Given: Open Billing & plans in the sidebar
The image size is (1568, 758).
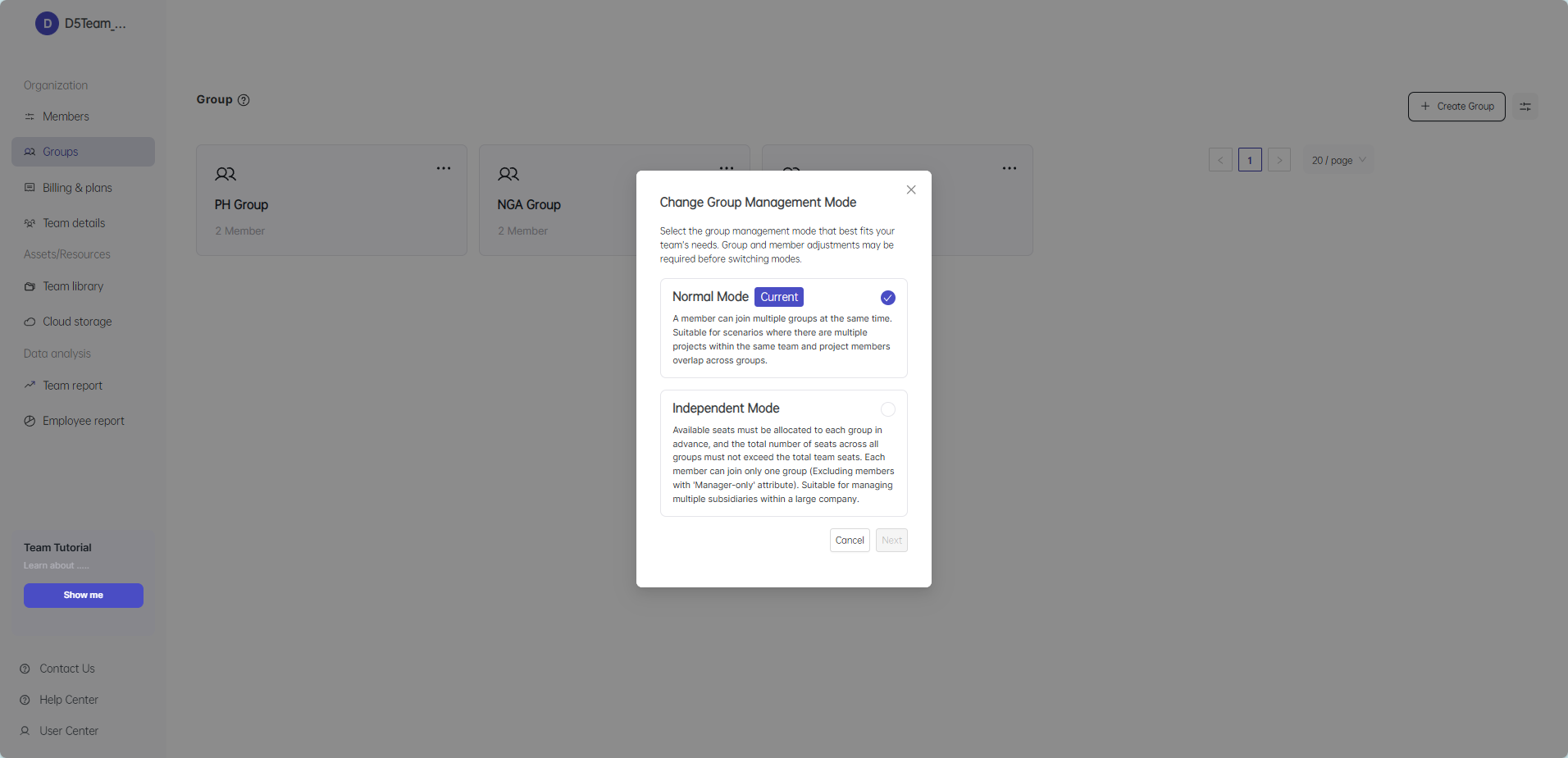Looking at the screenshot, I should 77,188.
